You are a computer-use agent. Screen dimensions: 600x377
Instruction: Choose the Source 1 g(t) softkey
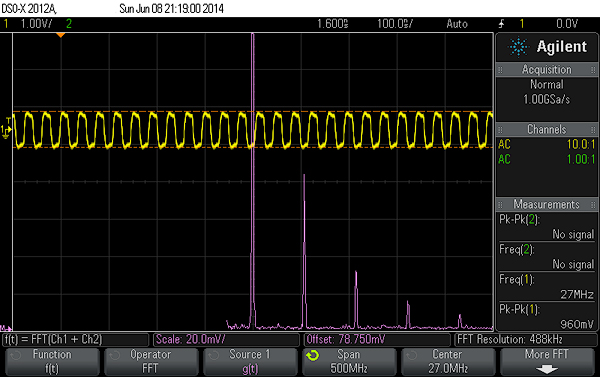[x=250, y=361]
